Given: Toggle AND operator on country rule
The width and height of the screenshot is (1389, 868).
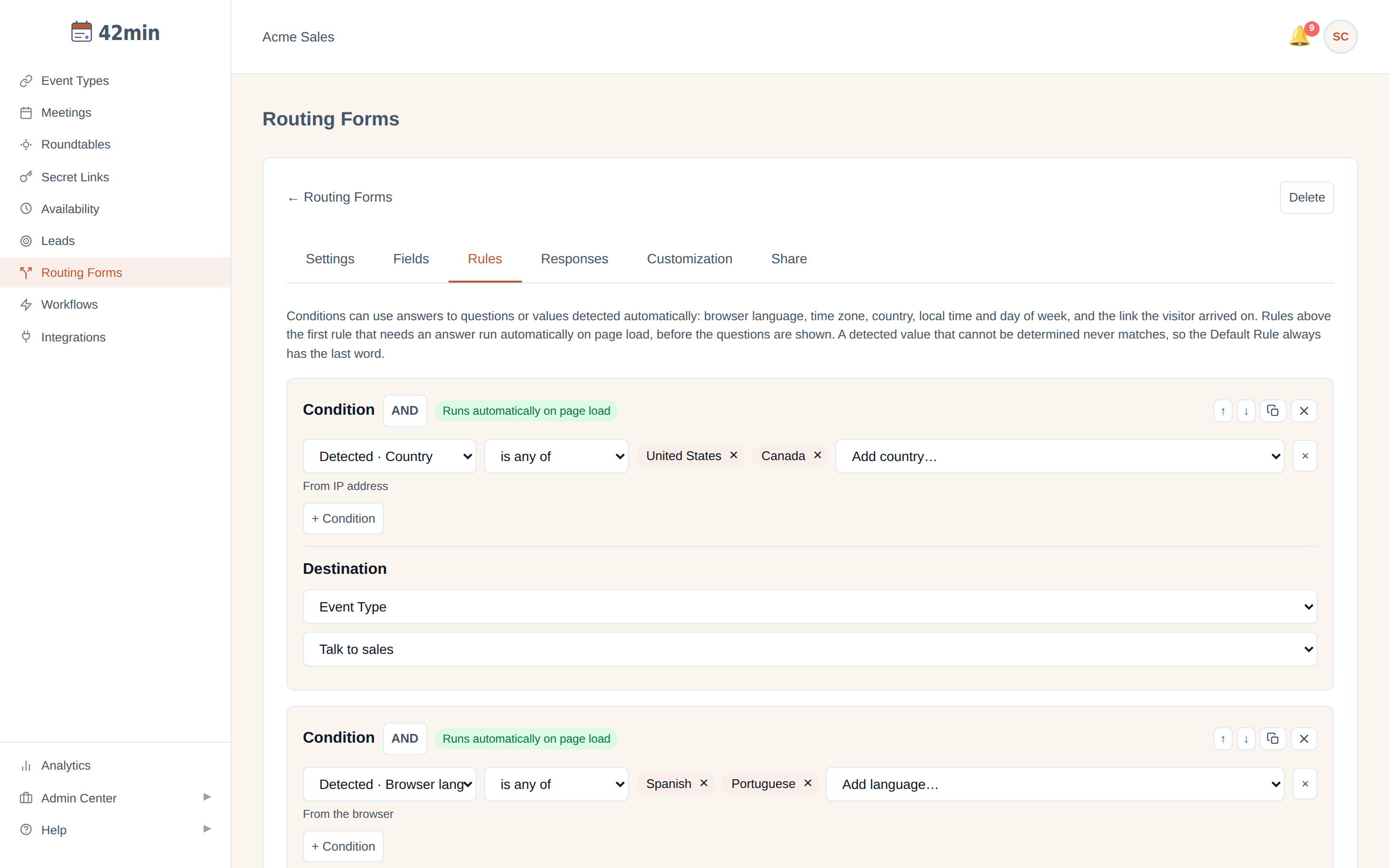Looking at the screenshot, I should [405, 410].
